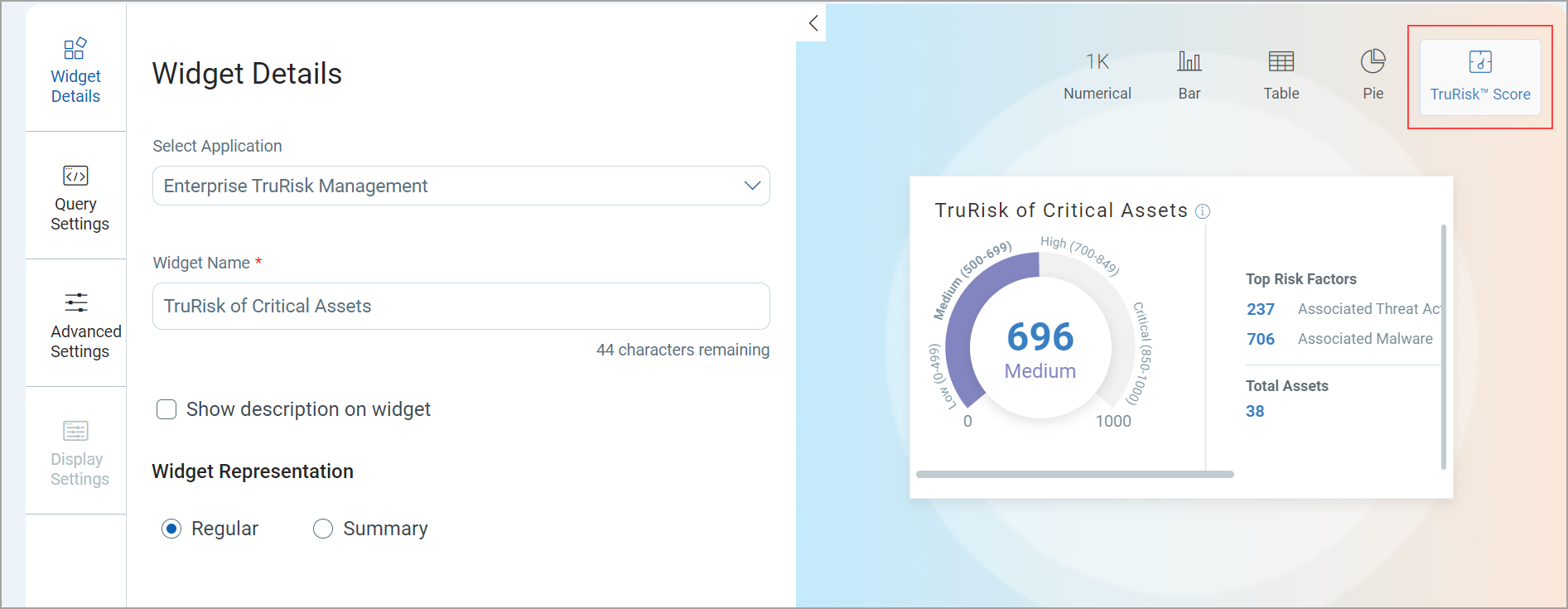The image size is (1568, 609).
Task: Select the TruRisk Score widget type
Action: tap(1479, 75)
